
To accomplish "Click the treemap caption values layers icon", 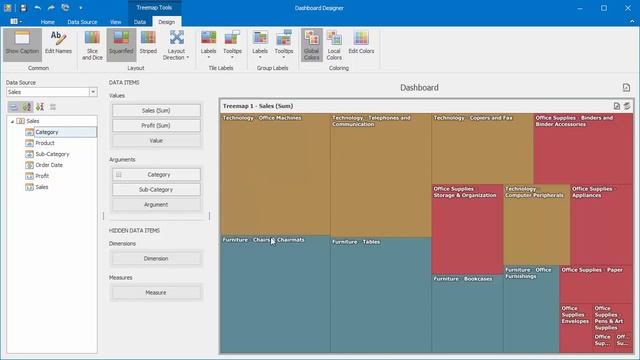I will tap(627, 106).
